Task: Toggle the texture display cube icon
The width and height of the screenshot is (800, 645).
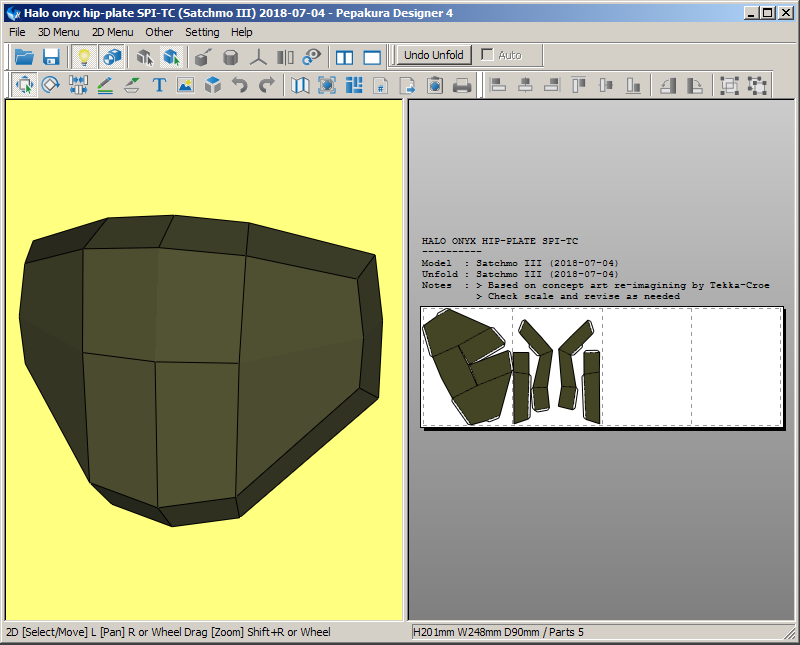Action: (111, 57)
